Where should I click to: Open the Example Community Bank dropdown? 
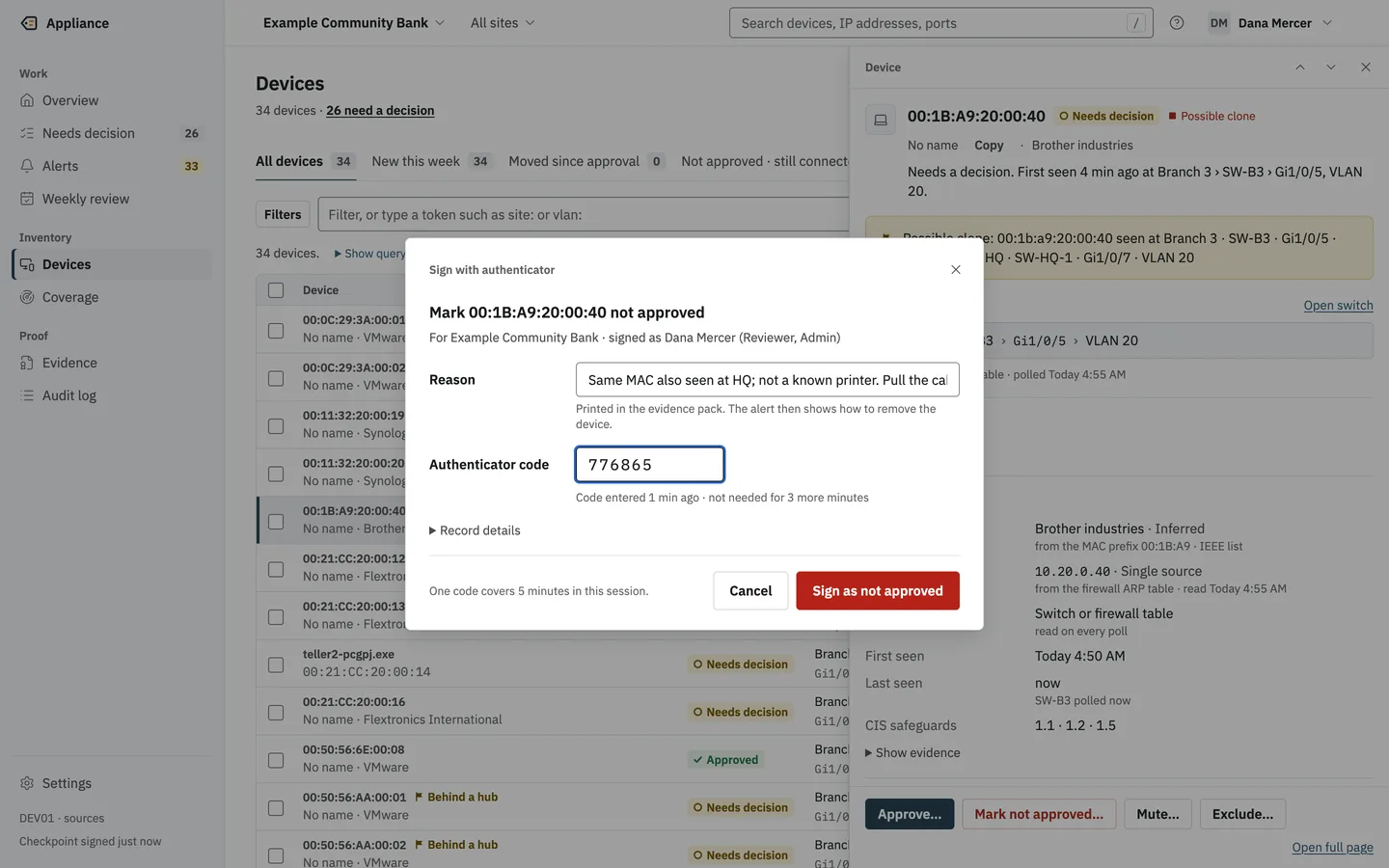coord(354,23)
